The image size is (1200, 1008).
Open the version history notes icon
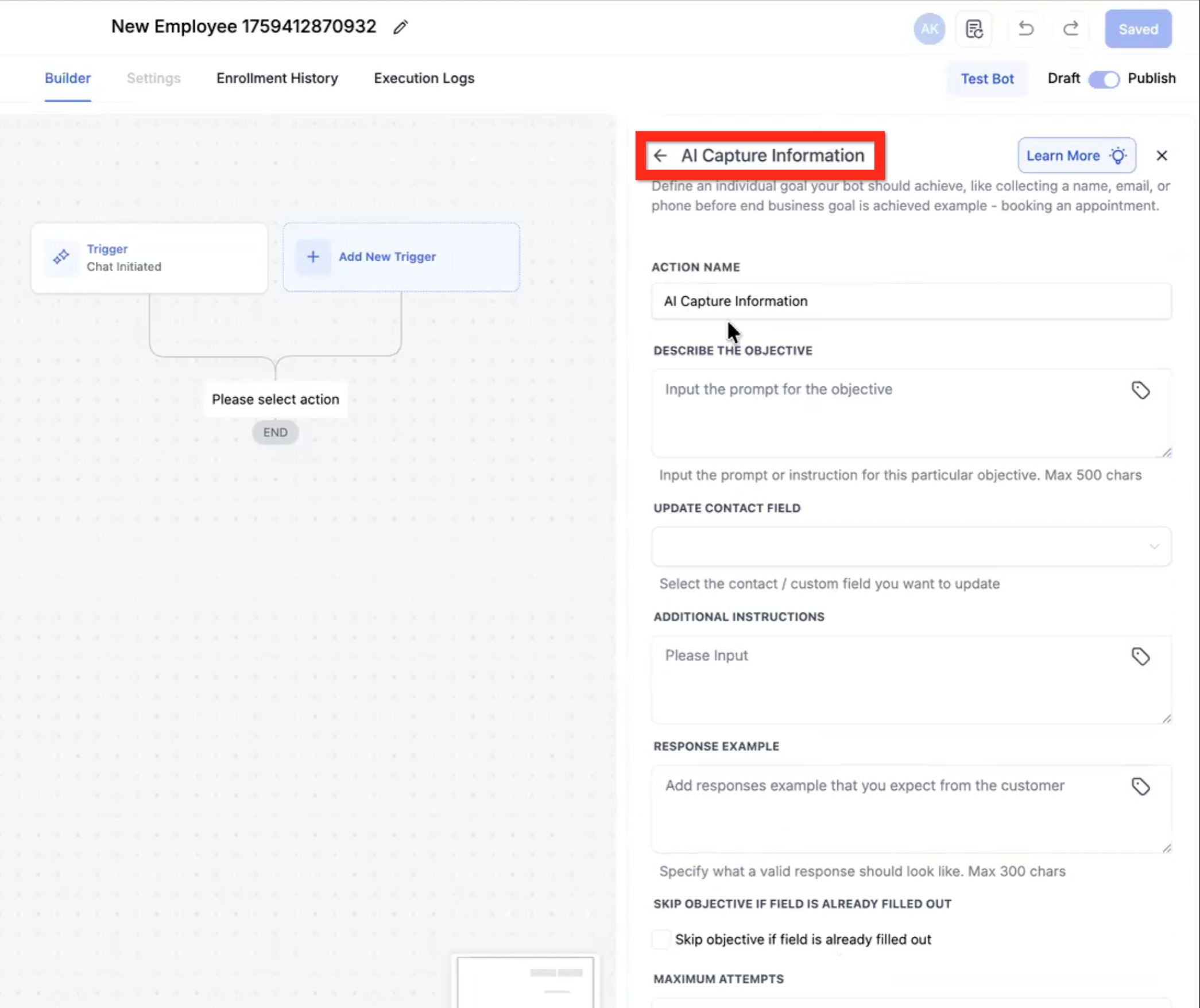tap(974, 29)
